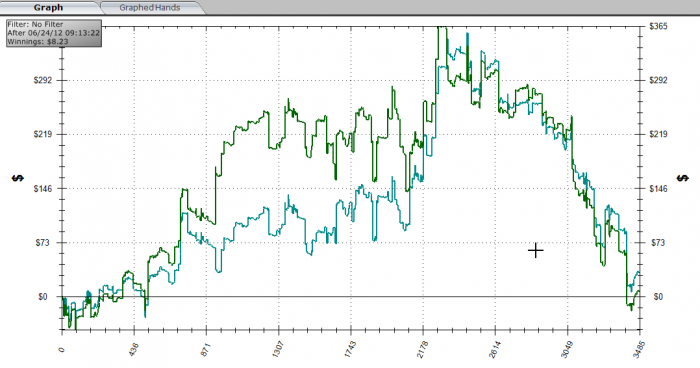Image resolution: width=700 pixels, height=368 pixels.
Task: Click the right-side $ axis title
Action: click(683, 179)
